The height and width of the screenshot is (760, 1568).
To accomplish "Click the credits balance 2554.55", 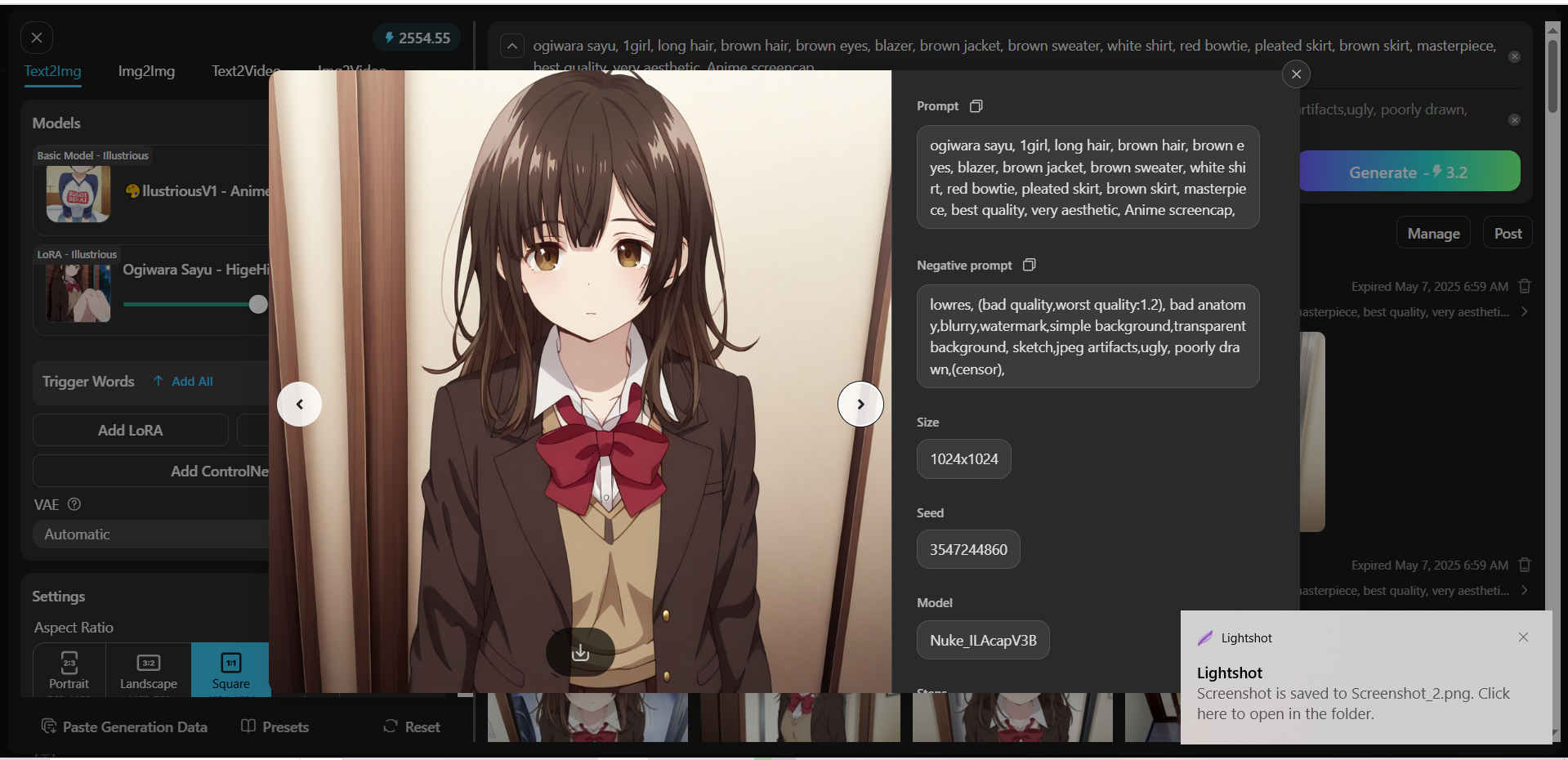I will click(418, 38).
